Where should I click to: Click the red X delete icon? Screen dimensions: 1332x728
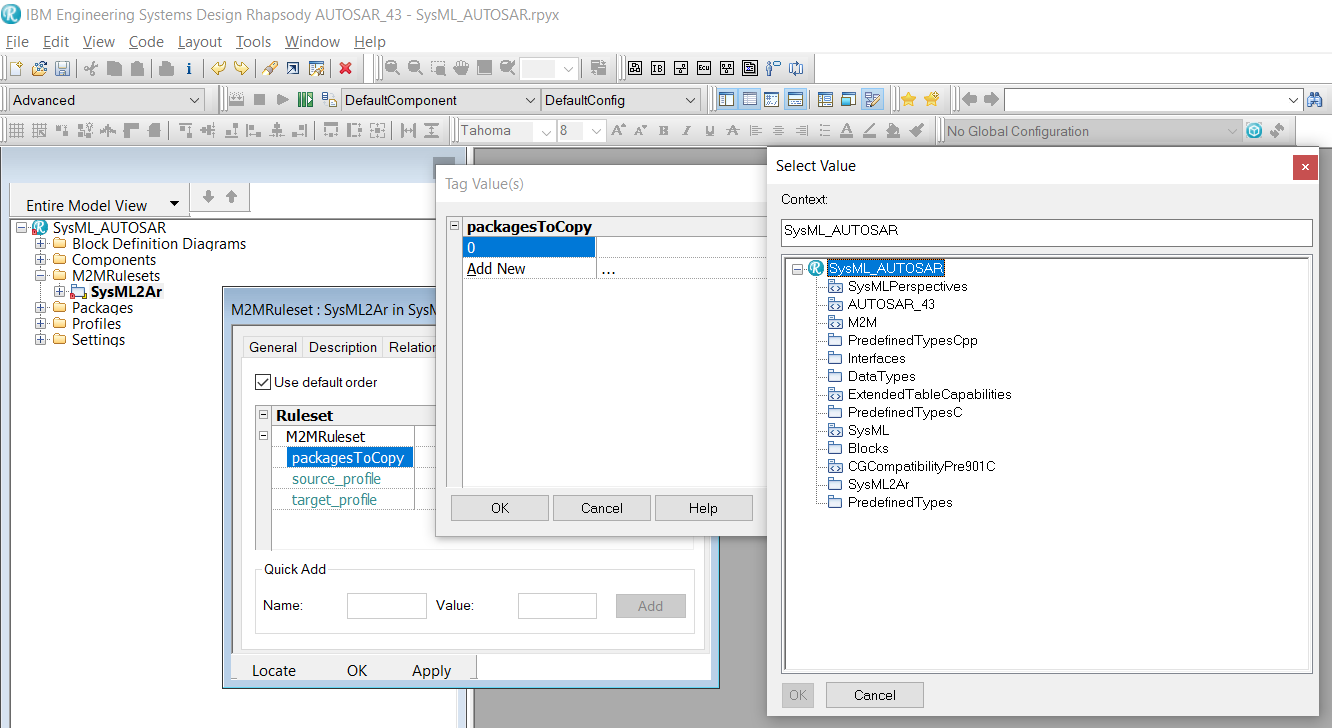coord(346,68)
